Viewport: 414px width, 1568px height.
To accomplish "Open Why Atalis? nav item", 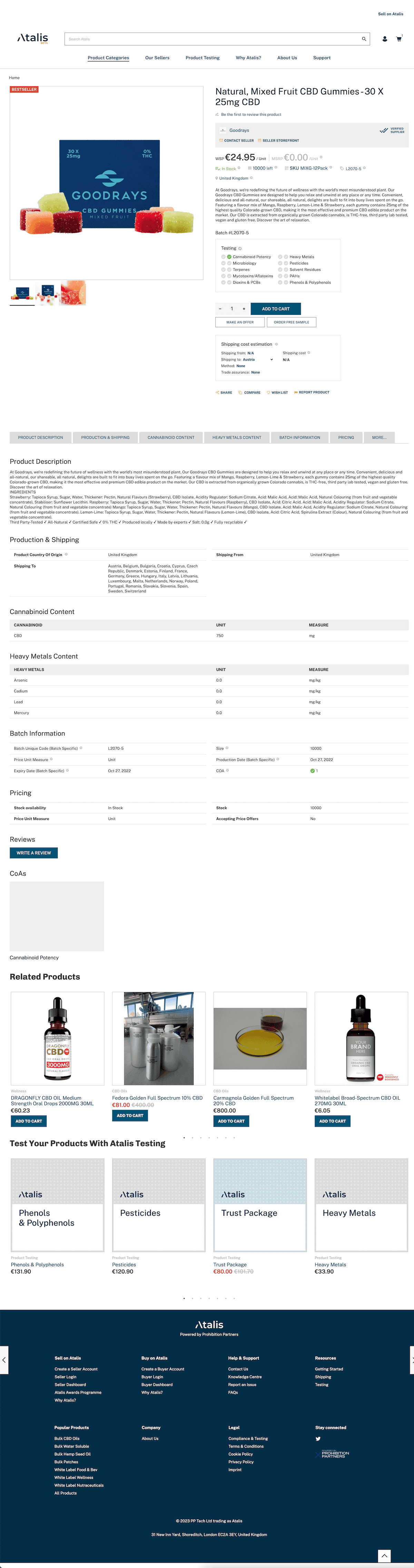I will (249, 58).
